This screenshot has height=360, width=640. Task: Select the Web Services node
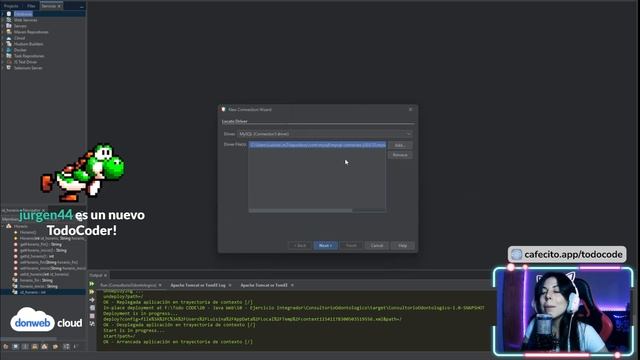[25, 20]
